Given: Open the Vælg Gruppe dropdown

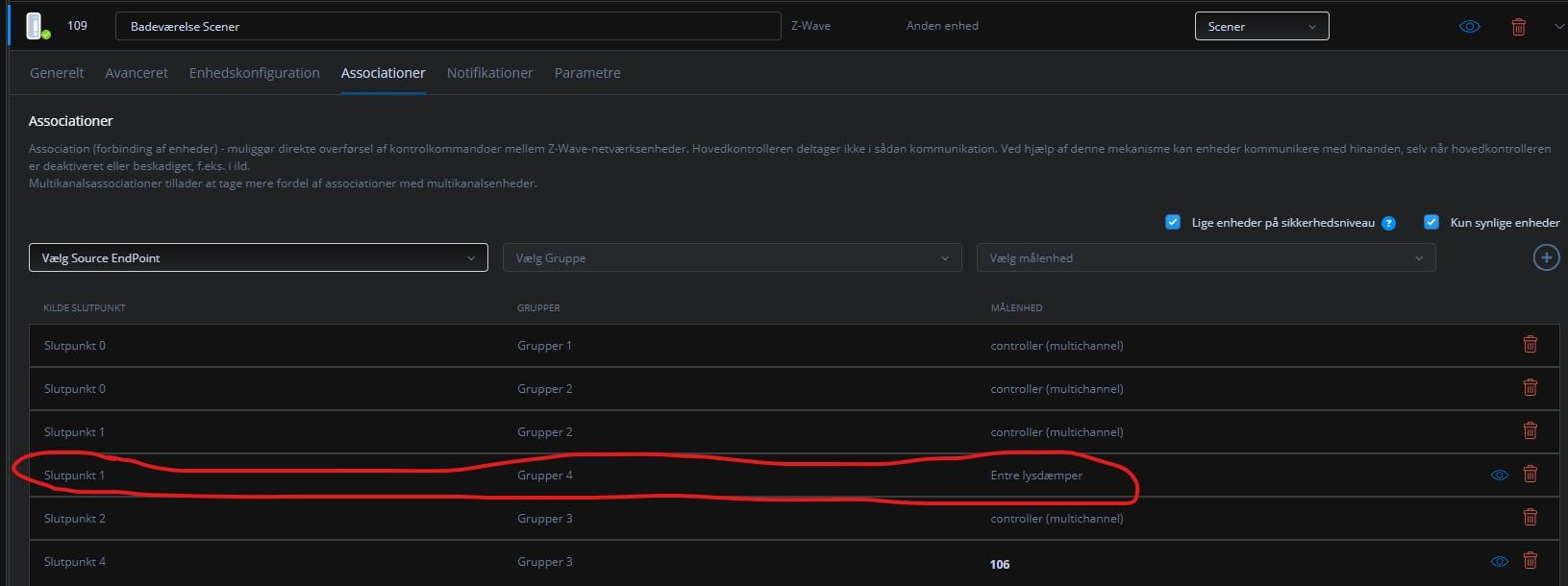Looking at the screenshot, I should tap(732, 257).
